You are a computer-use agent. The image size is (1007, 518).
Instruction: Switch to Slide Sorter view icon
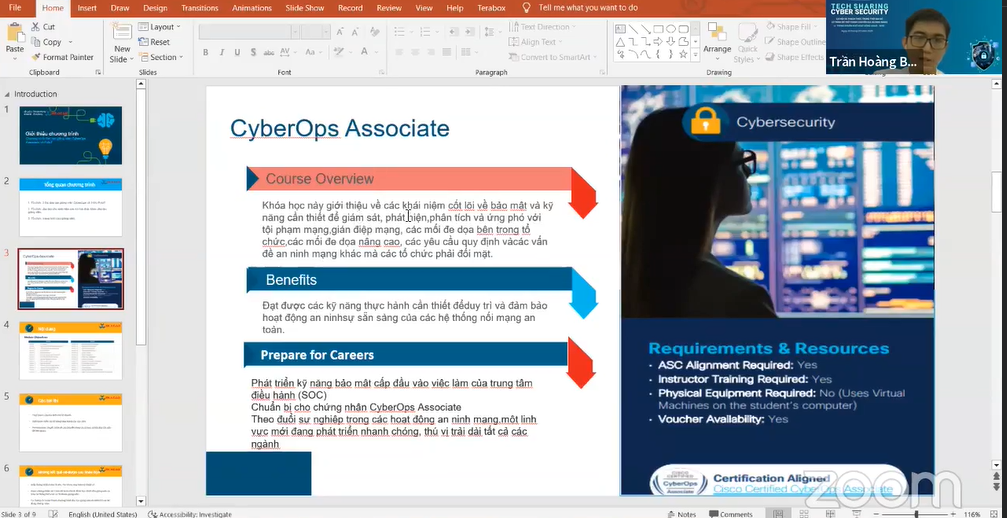click(804, 514)
